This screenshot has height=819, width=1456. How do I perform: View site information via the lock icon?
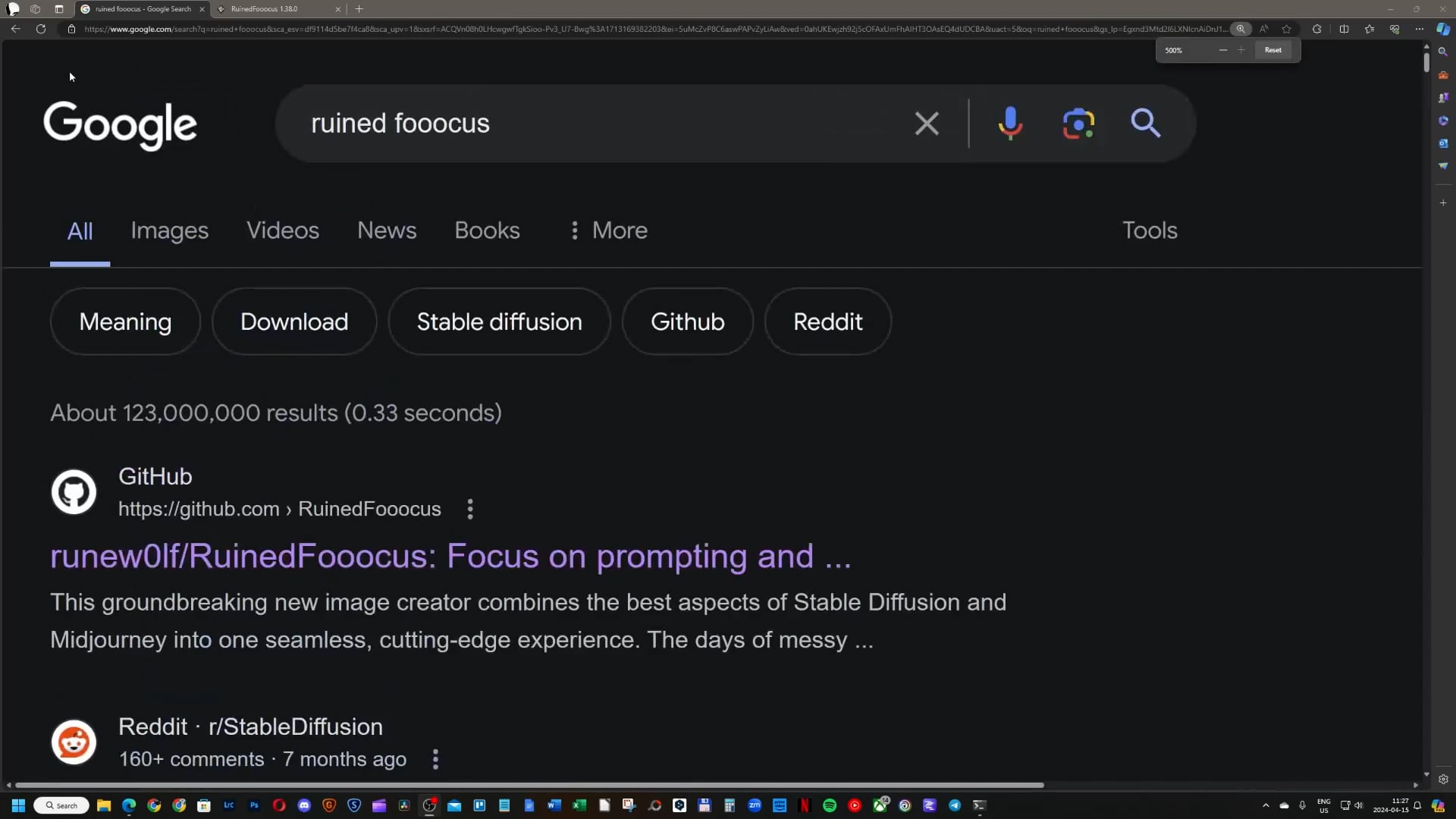[x=71, y=29]
